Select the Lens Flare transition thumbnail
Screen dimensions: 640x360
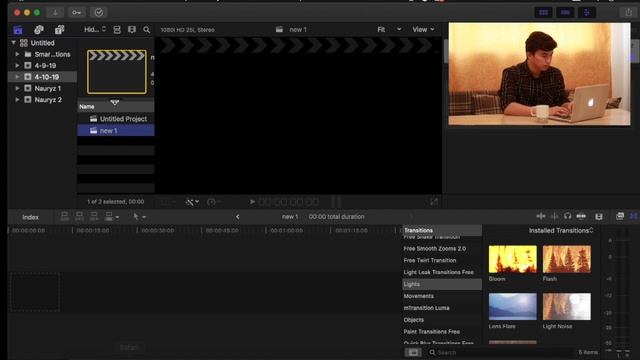click(513, 307)
